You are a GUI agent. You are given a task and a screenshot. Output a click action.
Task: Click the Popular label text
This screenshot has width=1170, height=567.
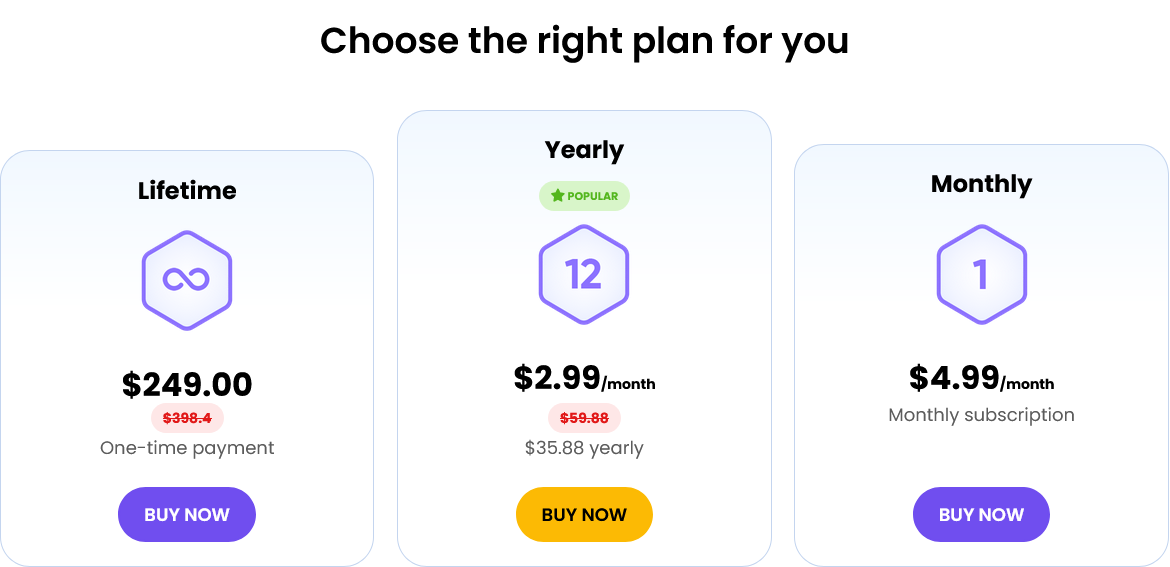593,196
